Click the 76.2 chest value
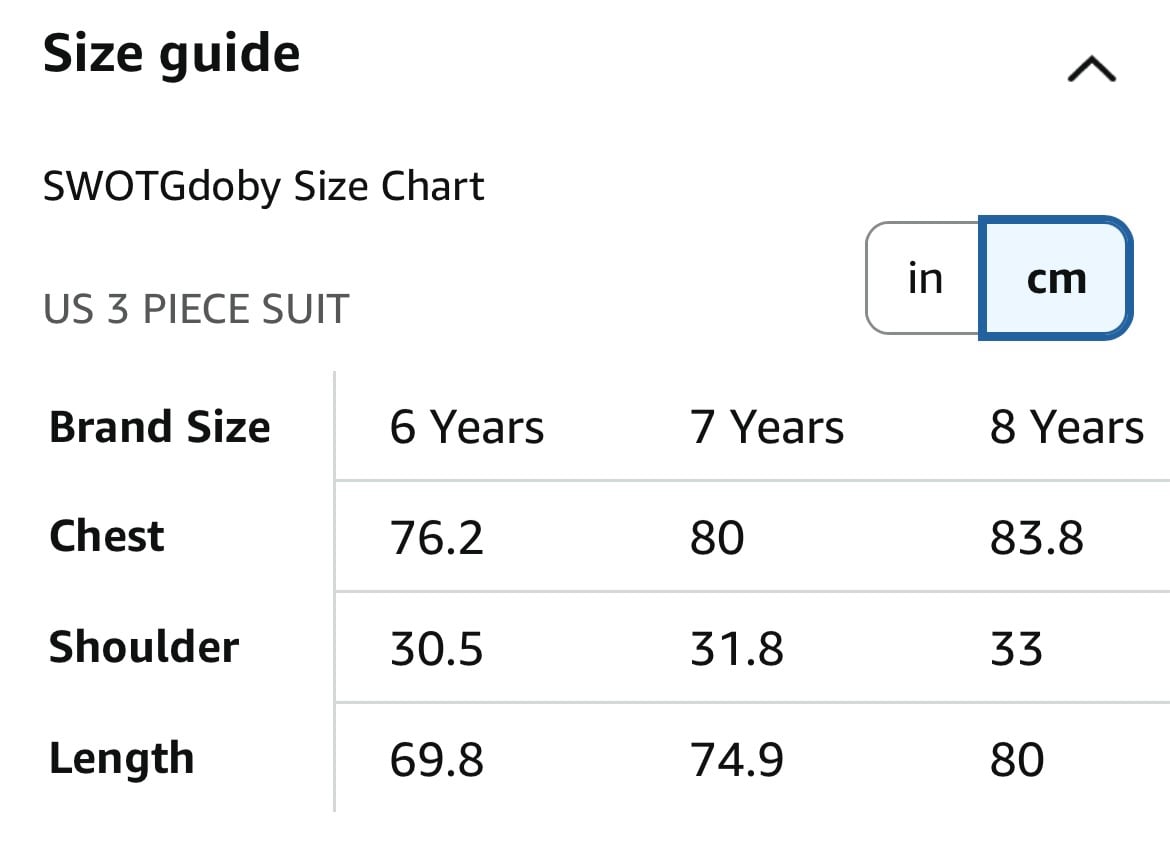The image size is (1170, 849). [437, 538]
